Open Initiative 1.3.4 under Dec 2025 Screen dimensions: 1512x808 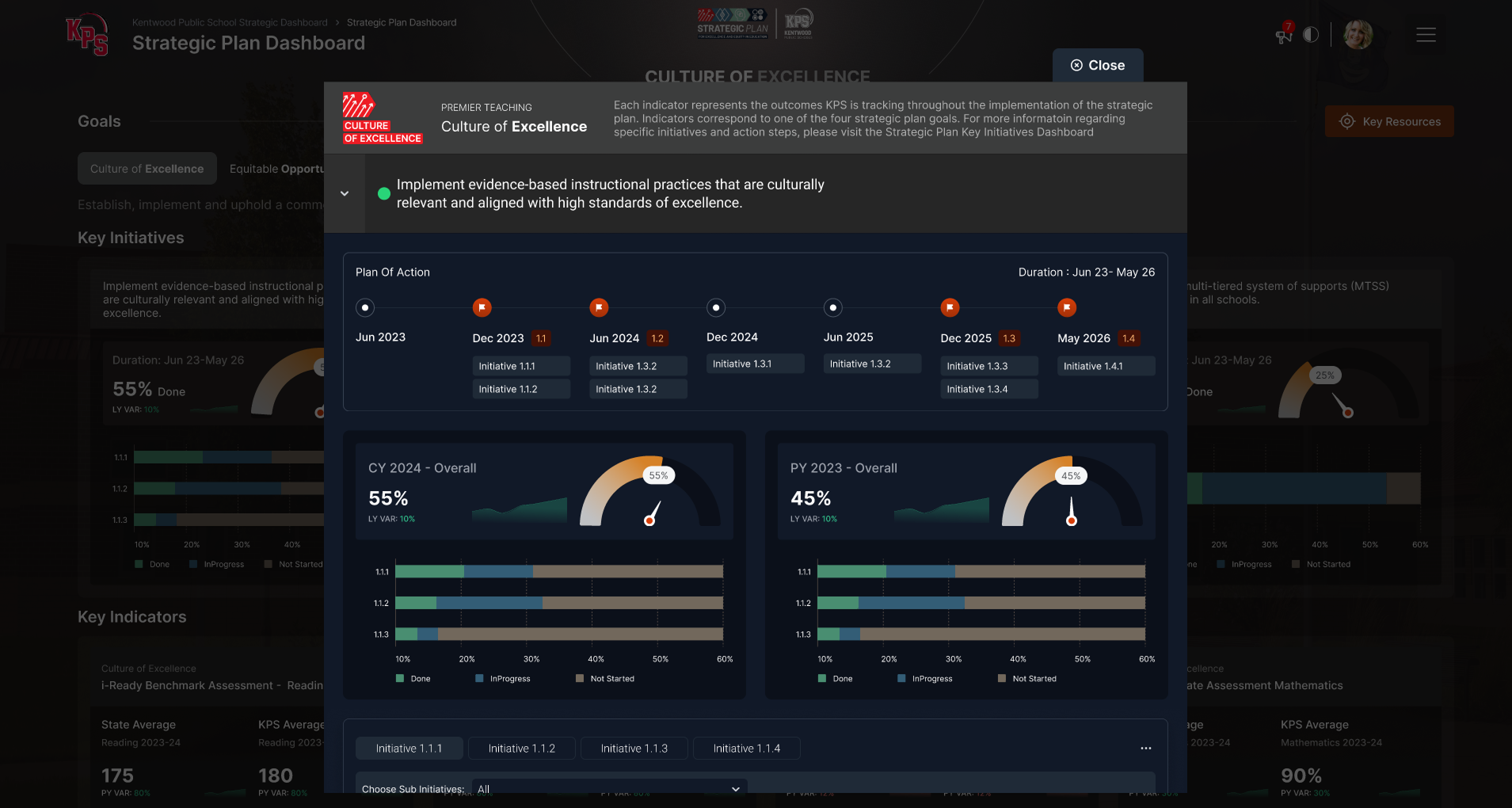[989, 389]
